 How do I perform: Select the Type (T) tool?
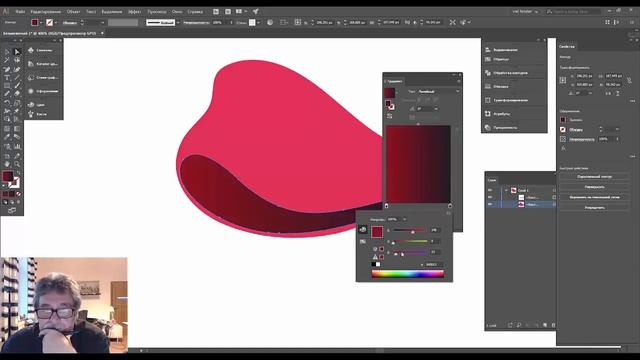pyautogui.click(x=7, y=78)
